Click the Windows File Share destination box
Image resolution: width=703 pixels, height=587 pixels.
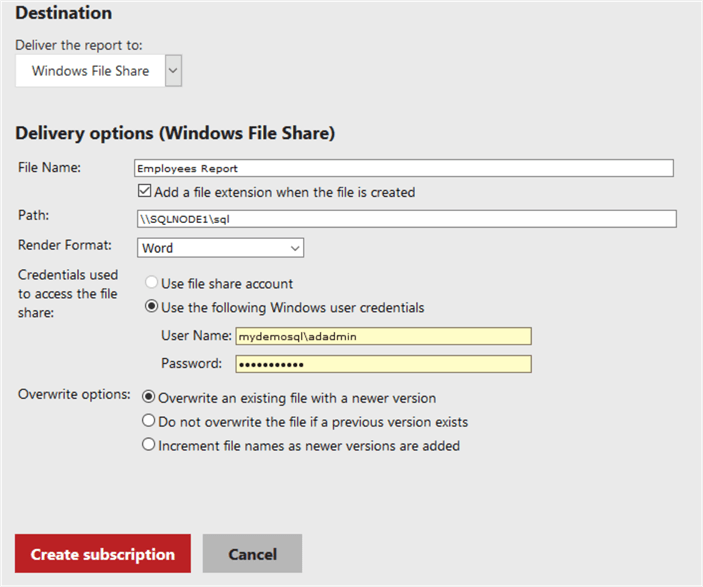click(90, 71)
